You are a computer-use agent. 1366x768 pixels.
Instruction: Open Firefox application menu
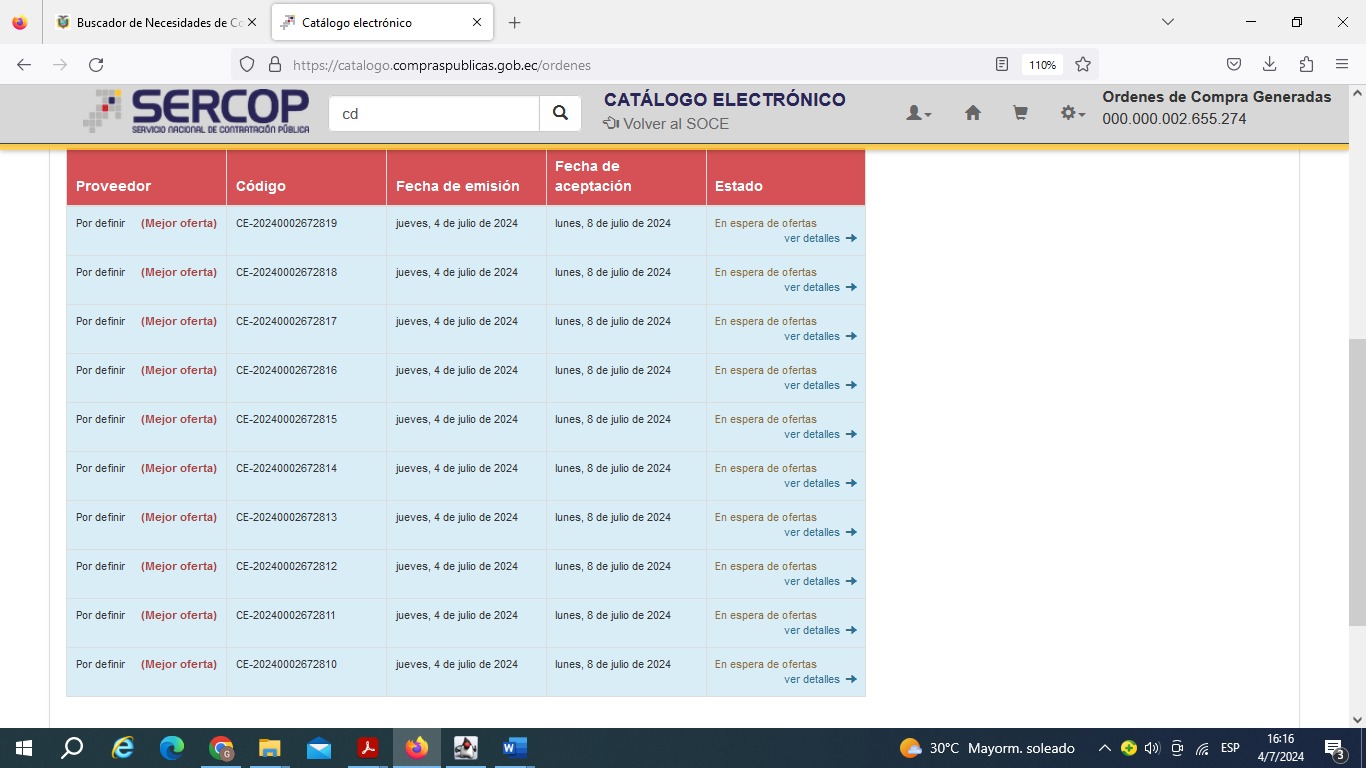(x=1342, y=65)
